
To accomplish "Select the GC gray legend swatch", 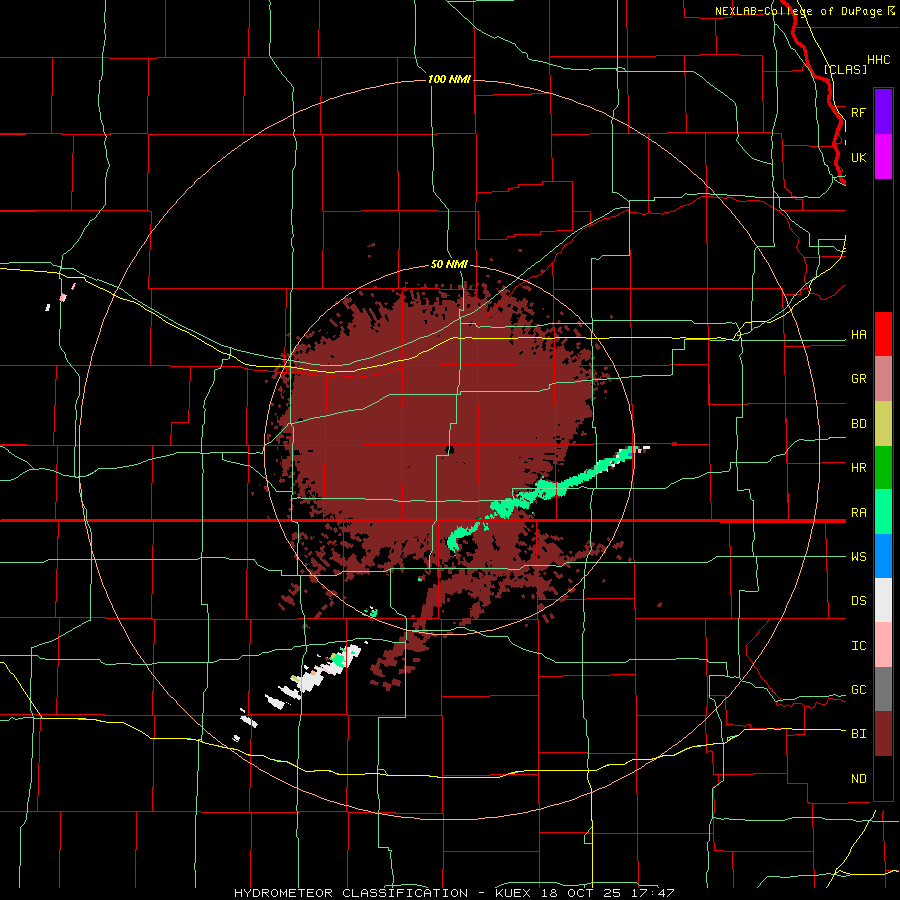I will [x=883, y=689].
